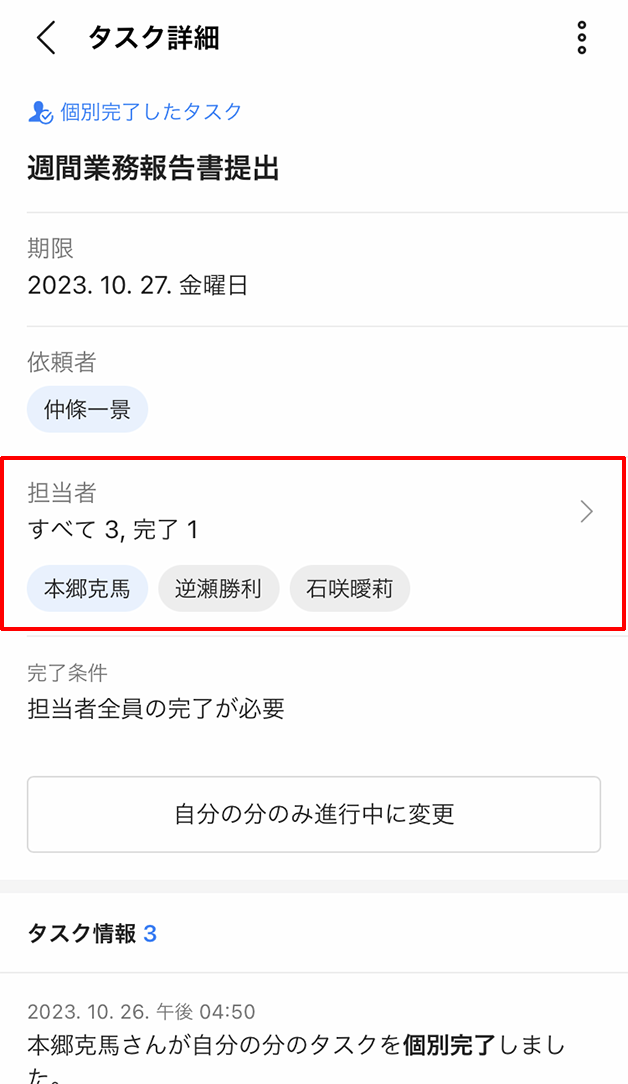Tap the タスク詳細 page title
Image resolution: width=628 pixels, height=1084 pixels.
[x=154, y=38]
